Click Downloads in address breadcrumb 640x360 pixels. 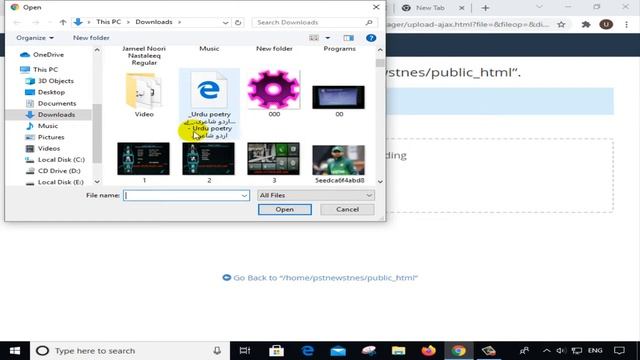point(154,22)
